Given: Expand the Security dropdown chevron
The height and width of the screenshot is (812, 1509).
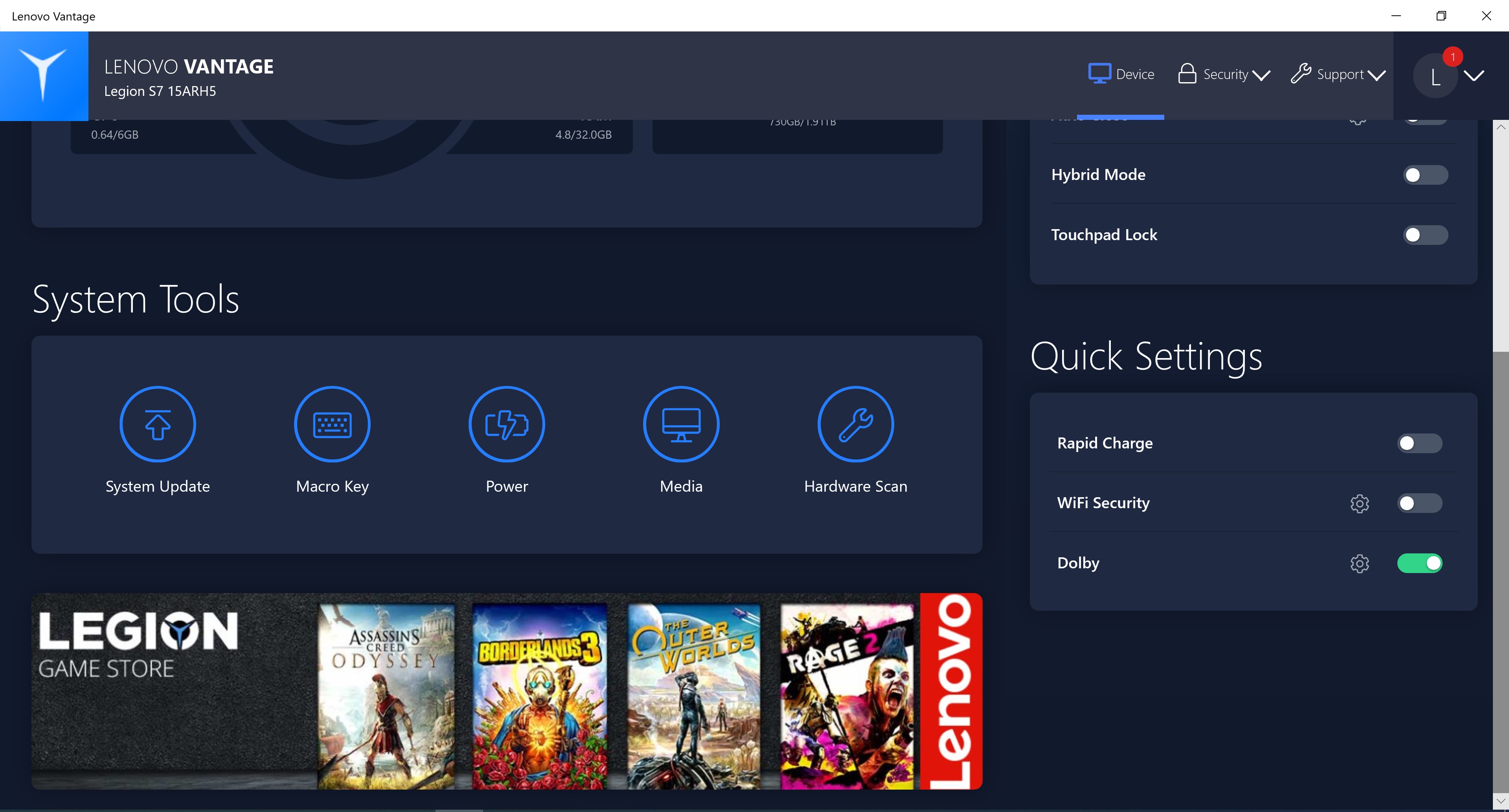Looking at the screenshot, I should 1261,75.
